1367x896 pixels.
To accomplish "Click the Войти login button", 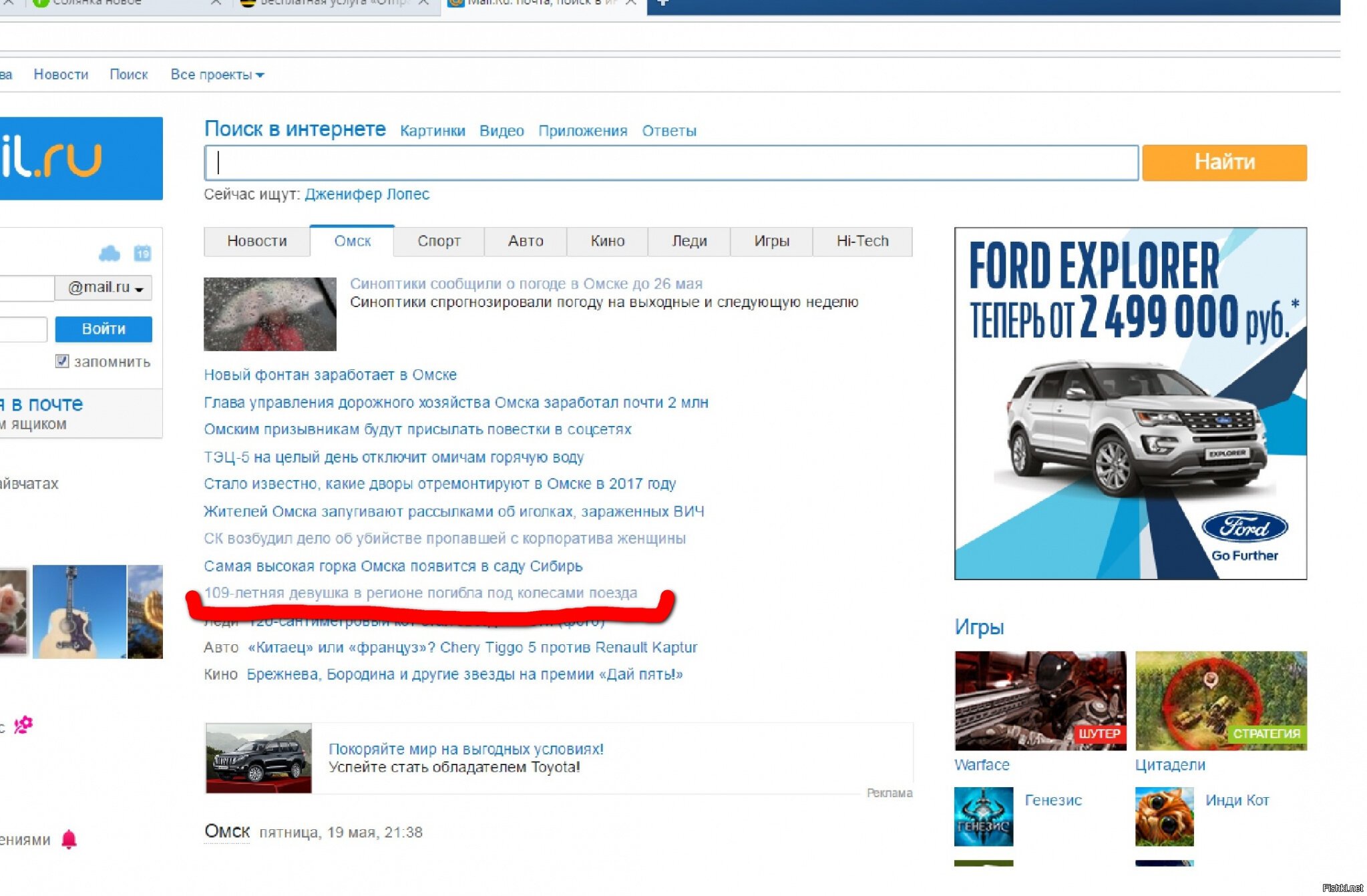I will pos(104,329).
